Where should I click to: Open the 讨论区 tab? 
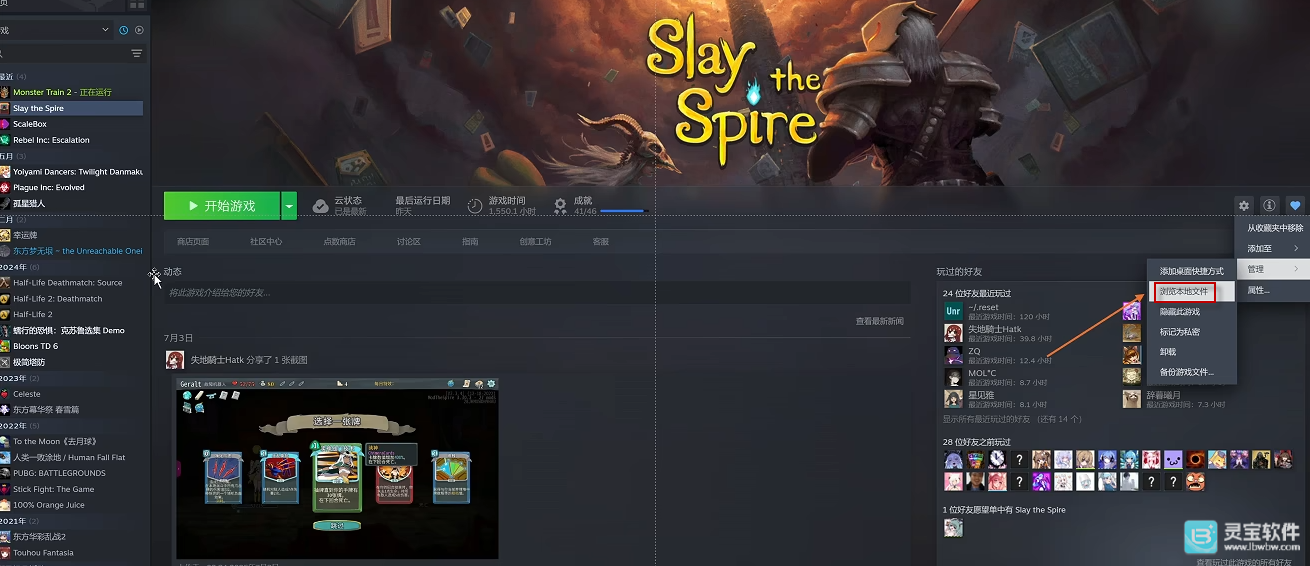pos(408,241)
